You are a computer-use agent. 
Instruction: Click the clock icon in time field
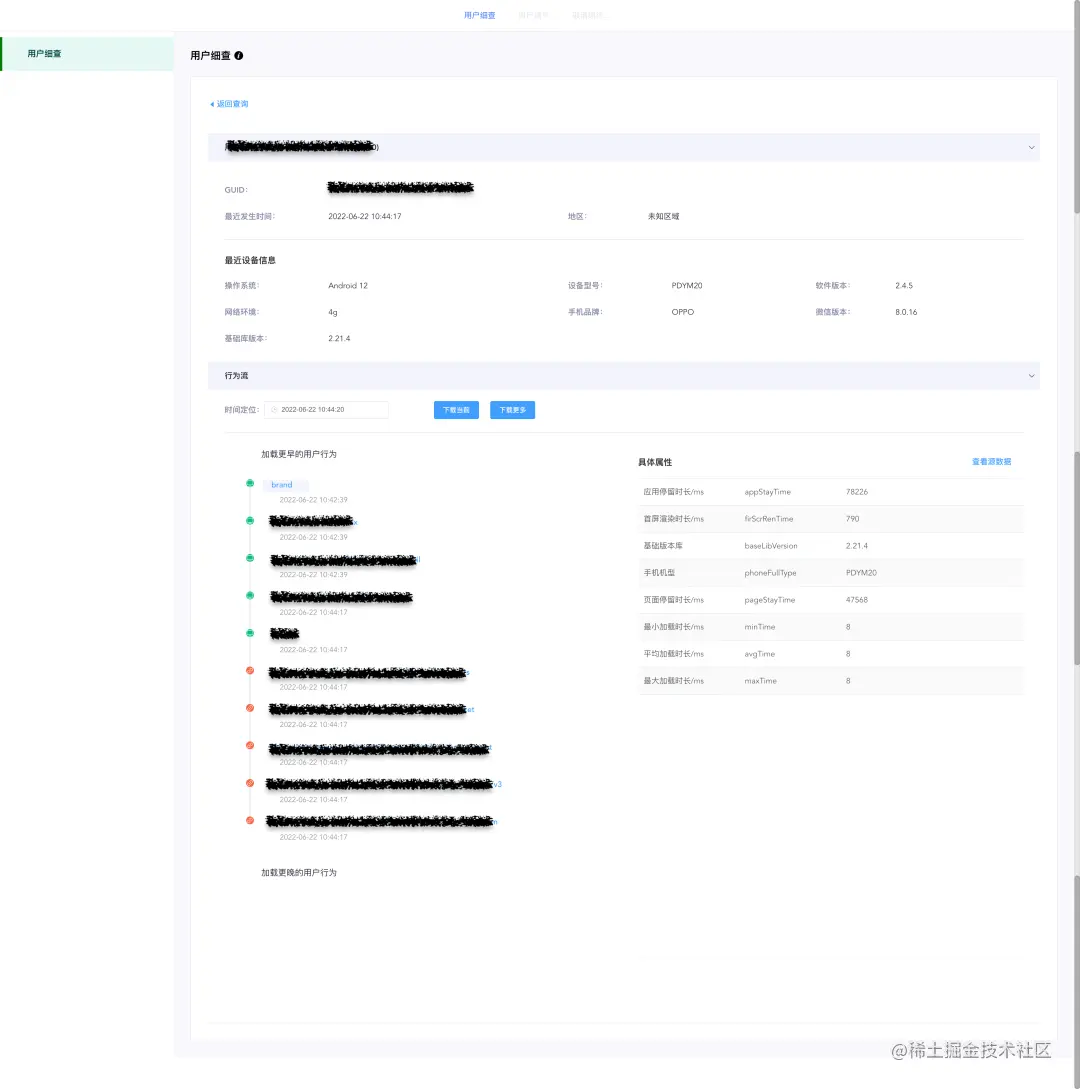[274, 410]
